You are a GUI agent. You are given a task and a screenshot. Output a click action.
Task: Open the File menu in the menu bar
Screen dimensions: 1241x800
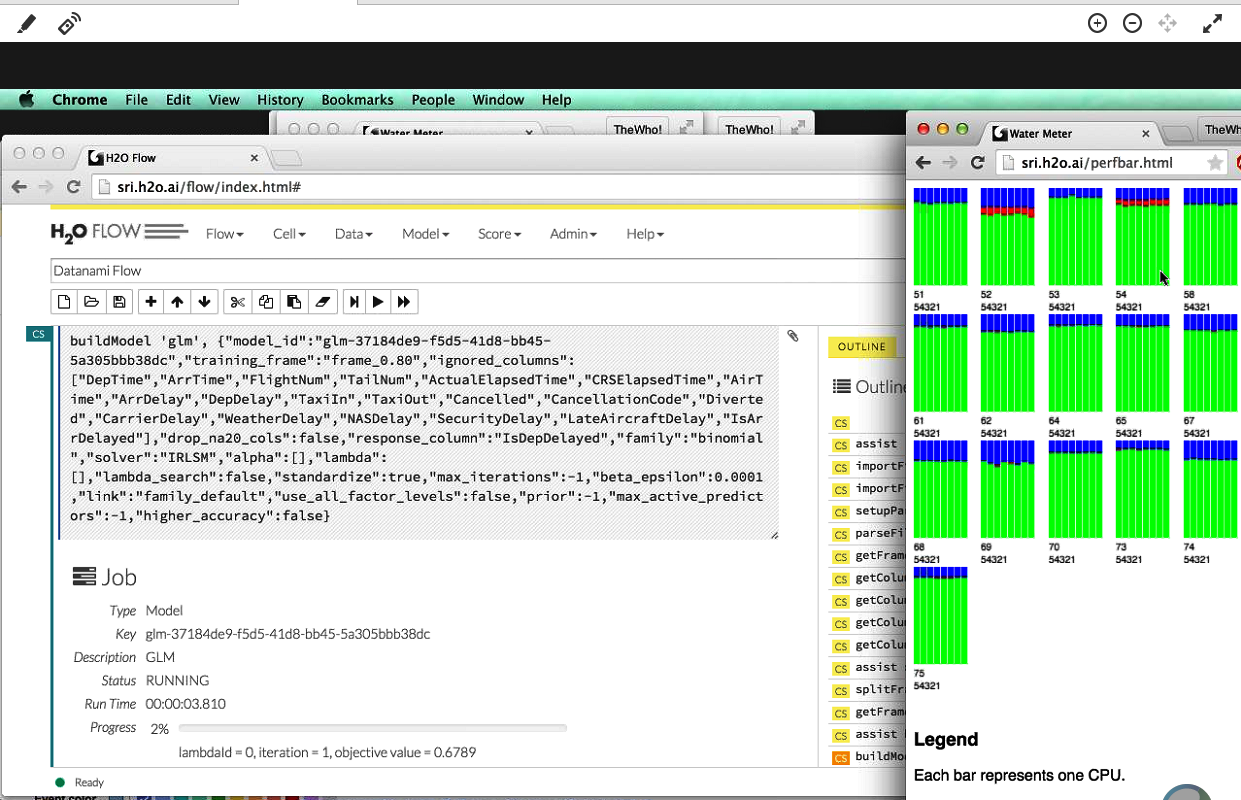(136, 99)
